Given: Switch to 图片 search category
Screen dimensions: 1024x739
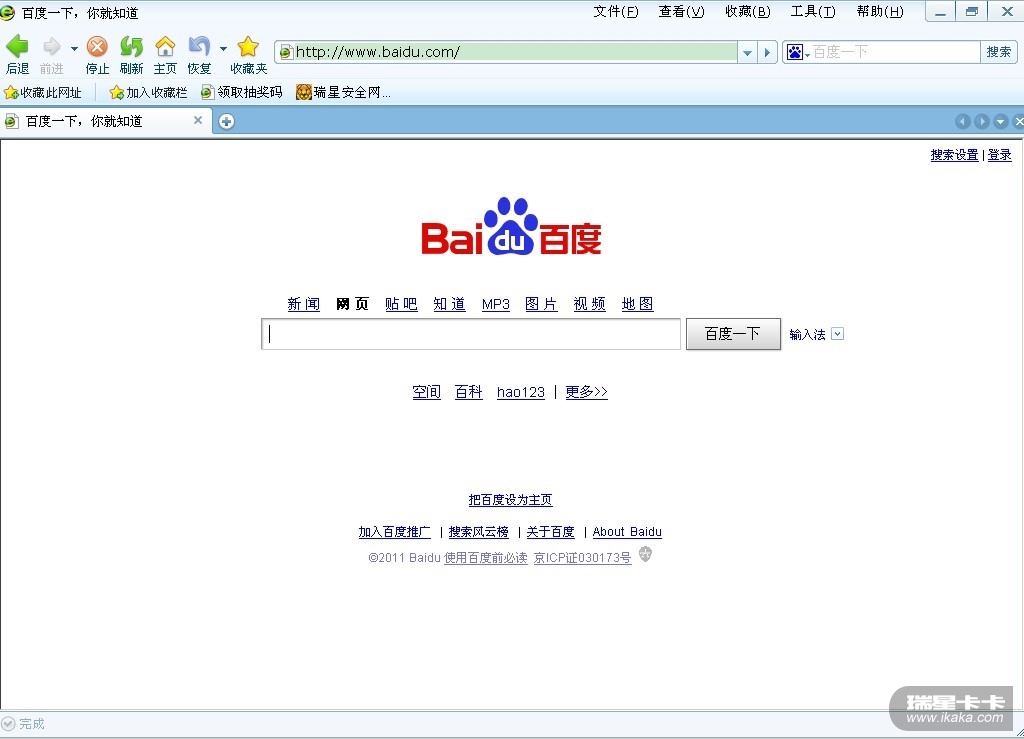Looking at the screenshot, I should (x=541, y=304).
